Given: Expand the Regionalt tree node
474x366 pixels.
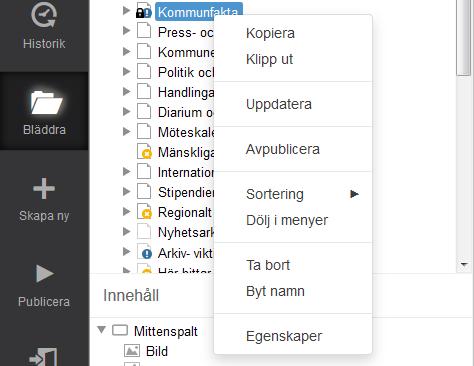Looking at the screenshot, I should 126,211.
